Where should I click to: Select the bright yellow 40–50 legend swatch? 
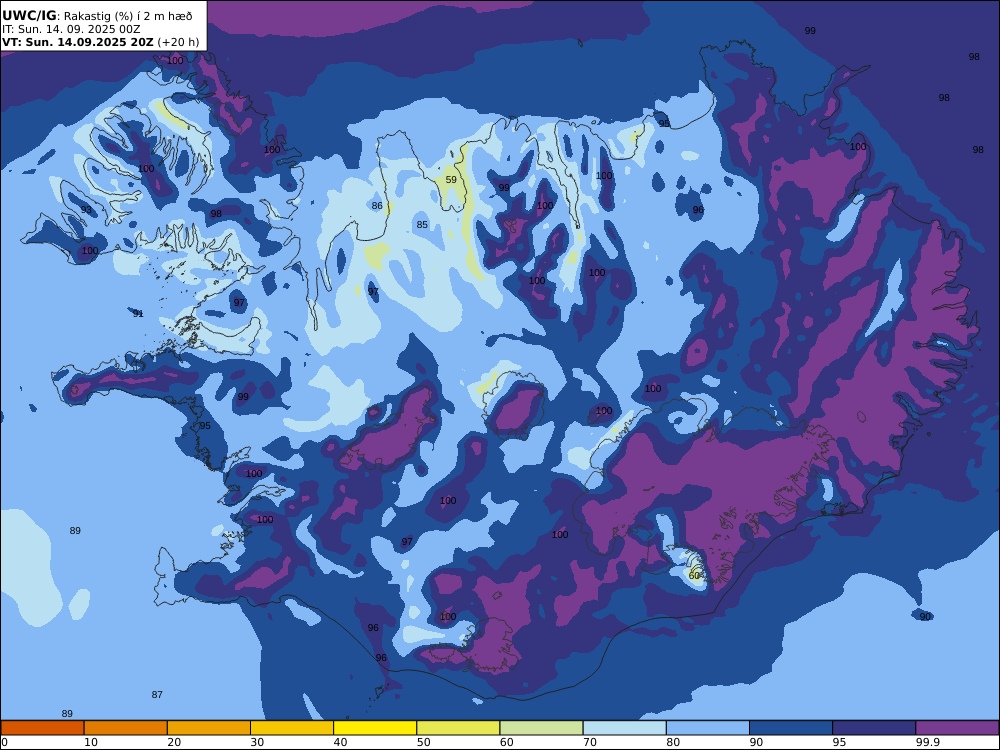(x=375, y=728)
